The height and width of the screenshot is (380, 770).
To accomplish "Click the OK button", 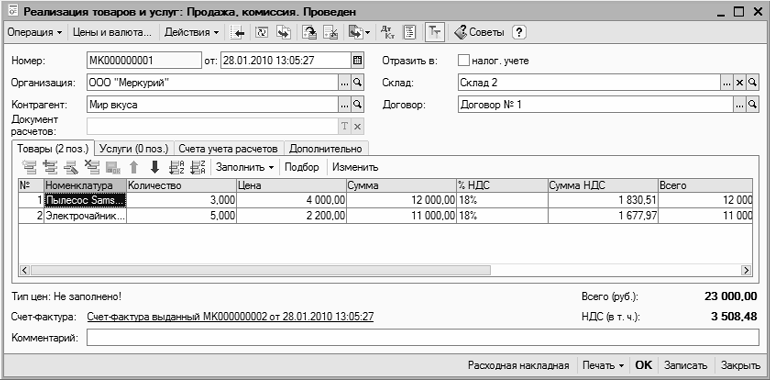I will coord(643,365).
